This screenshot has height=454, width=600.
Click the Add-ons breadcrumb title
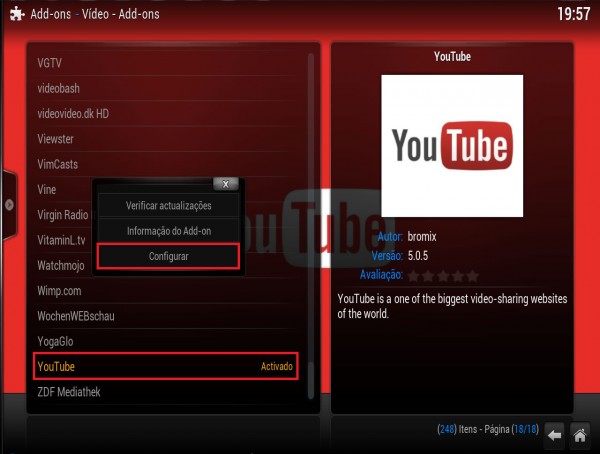click(x=95, y=14)
